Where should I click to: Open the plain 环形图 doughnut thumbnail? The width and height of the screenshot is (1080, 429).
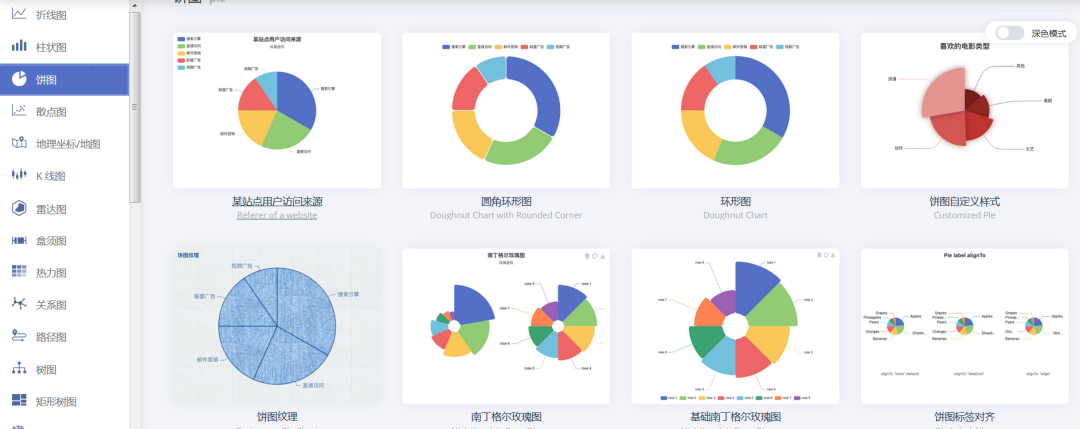[x=735, y=110]
